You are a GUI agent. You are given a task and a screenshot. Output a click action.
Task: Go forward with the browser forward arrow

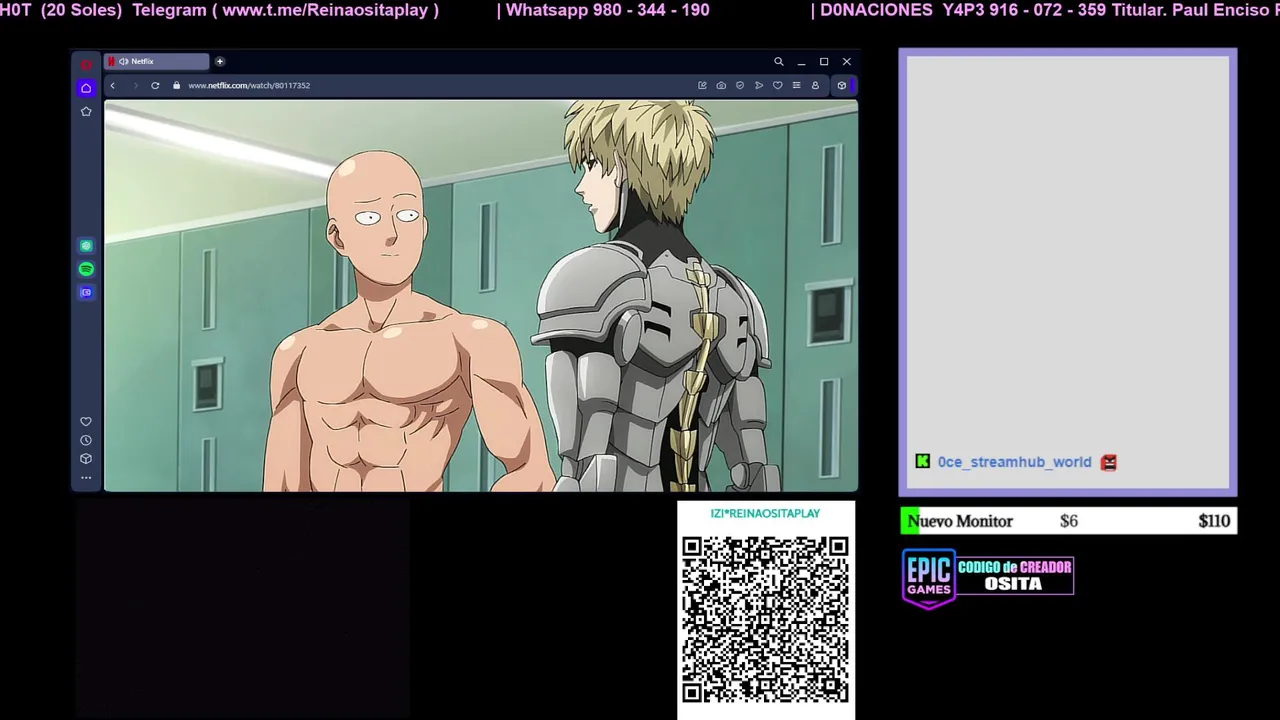coord(135,85)
